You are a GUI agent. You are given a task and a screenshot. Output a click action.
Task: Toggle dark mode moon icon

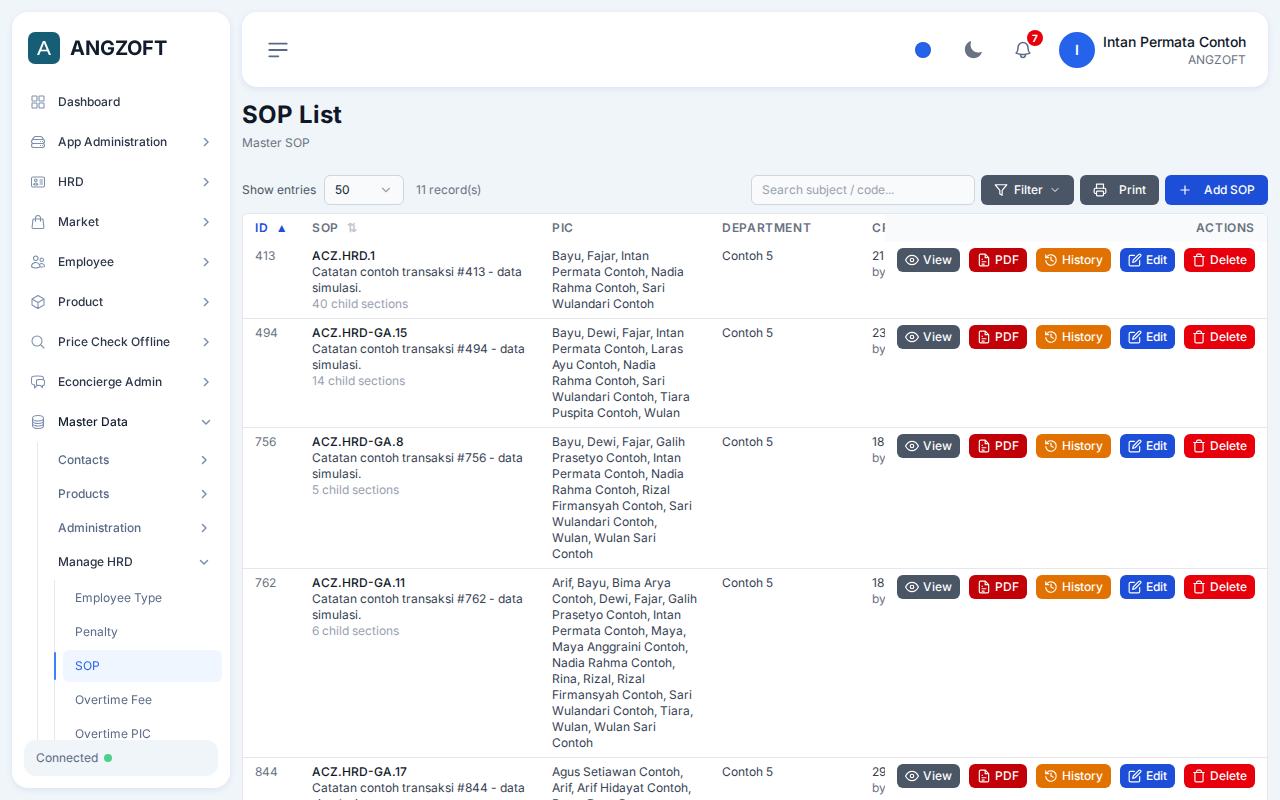coord(973,50)
